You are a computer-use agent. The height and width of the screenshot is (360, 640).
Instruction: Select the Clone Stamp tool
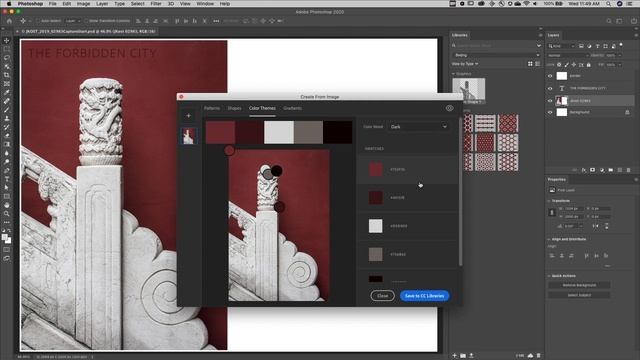pos(7,118)
